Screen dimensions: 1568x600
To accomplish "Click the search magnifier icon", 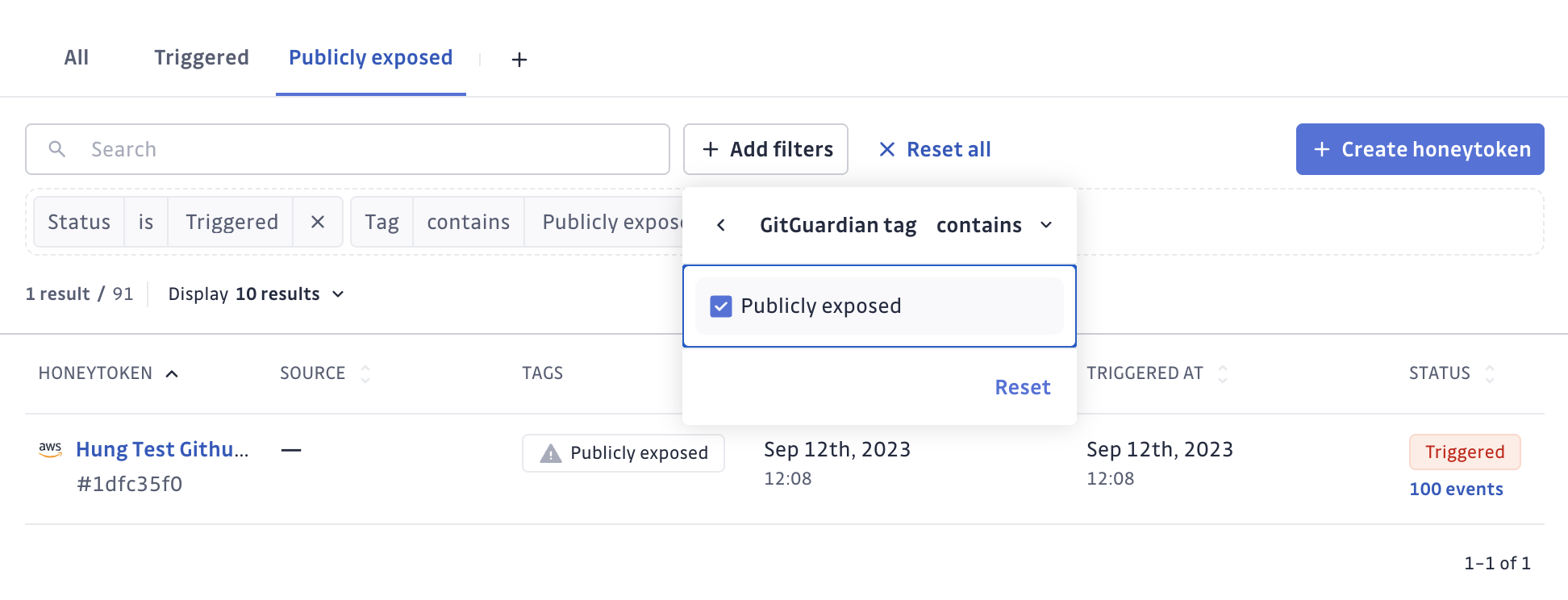I will tap(57, 149).
